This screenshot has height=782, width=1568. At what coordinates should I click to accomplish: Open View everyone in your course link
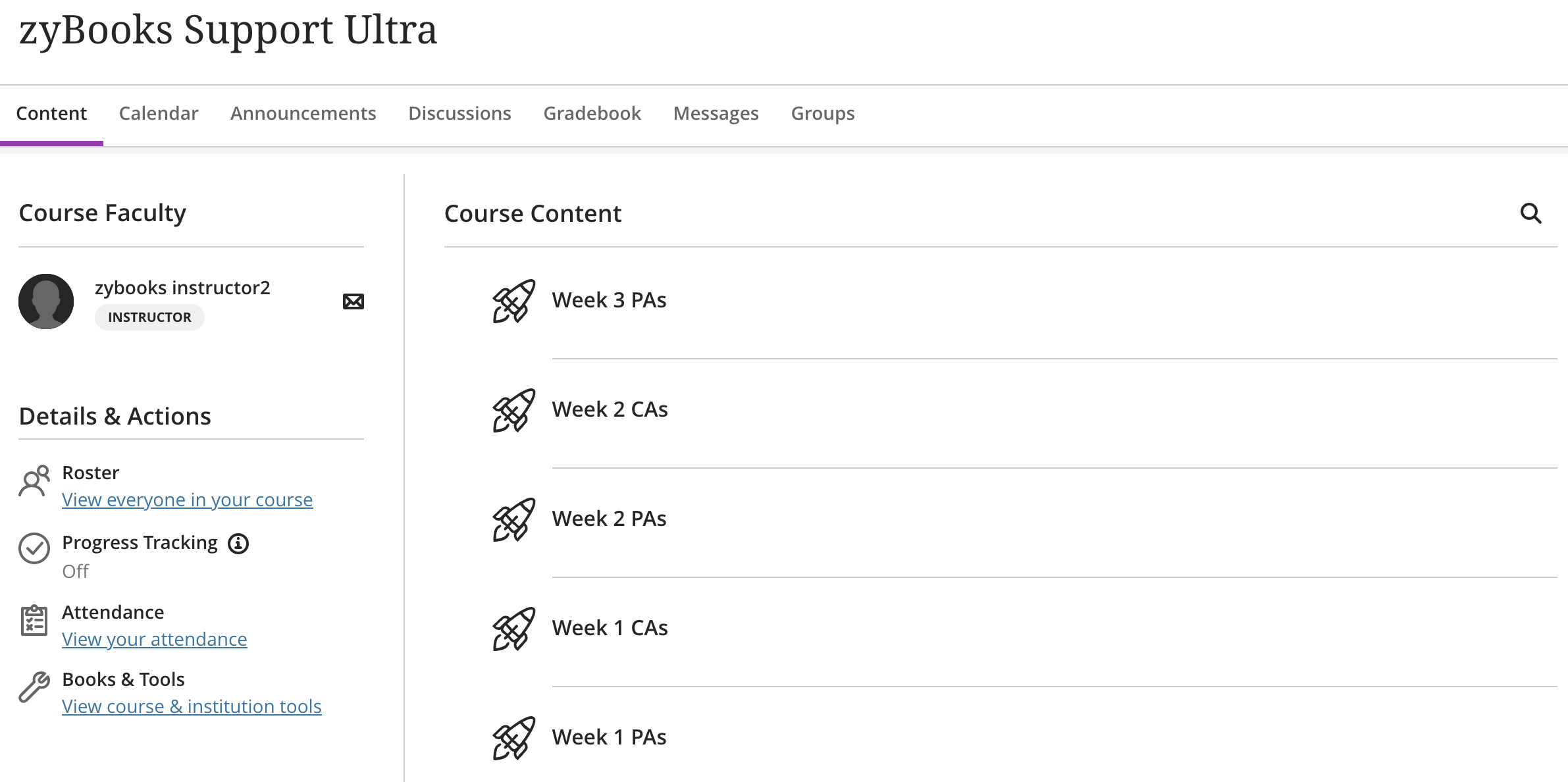187,500
